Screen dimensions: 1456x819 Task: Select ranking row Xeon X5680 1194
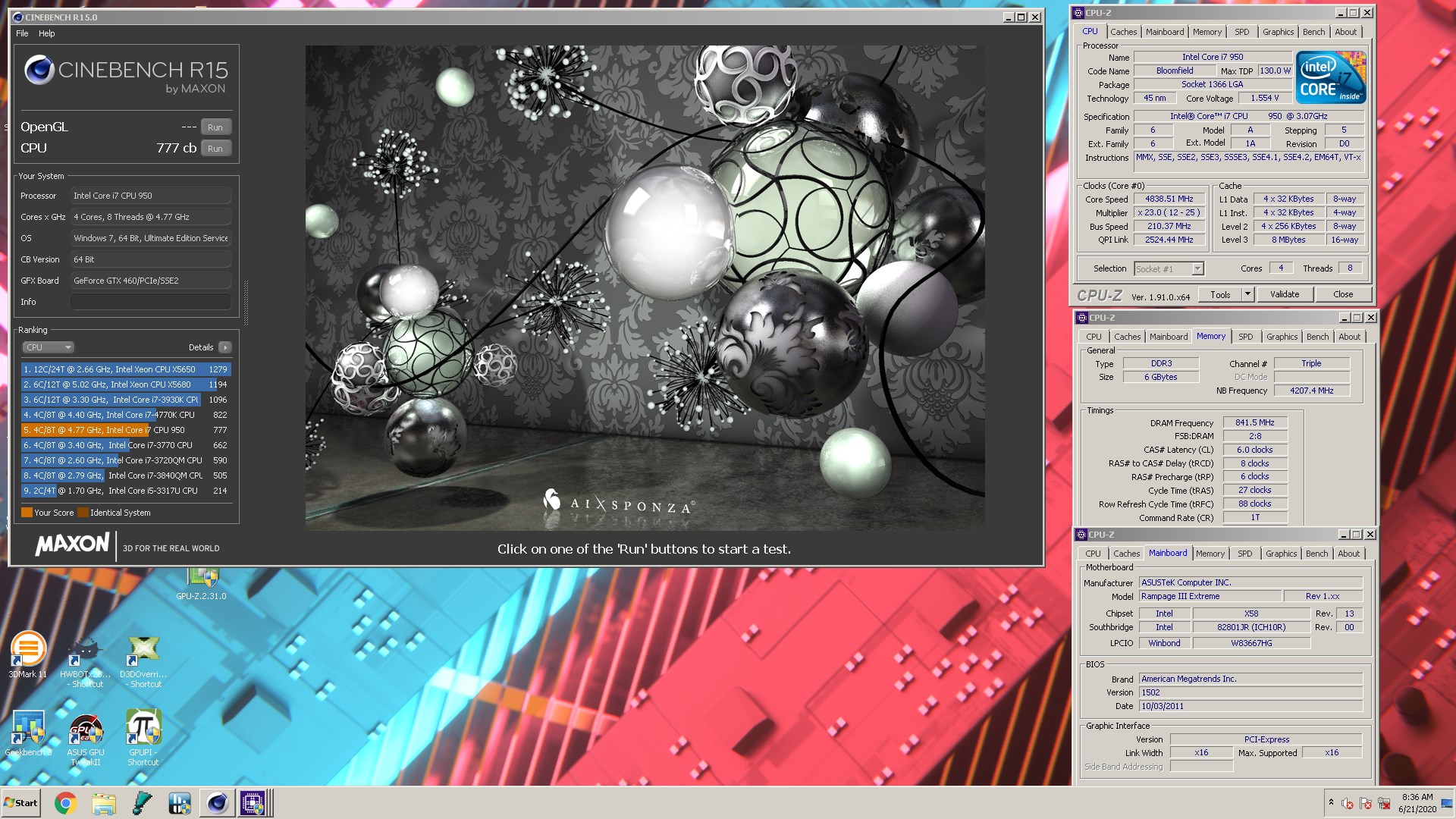click(126, 384)
